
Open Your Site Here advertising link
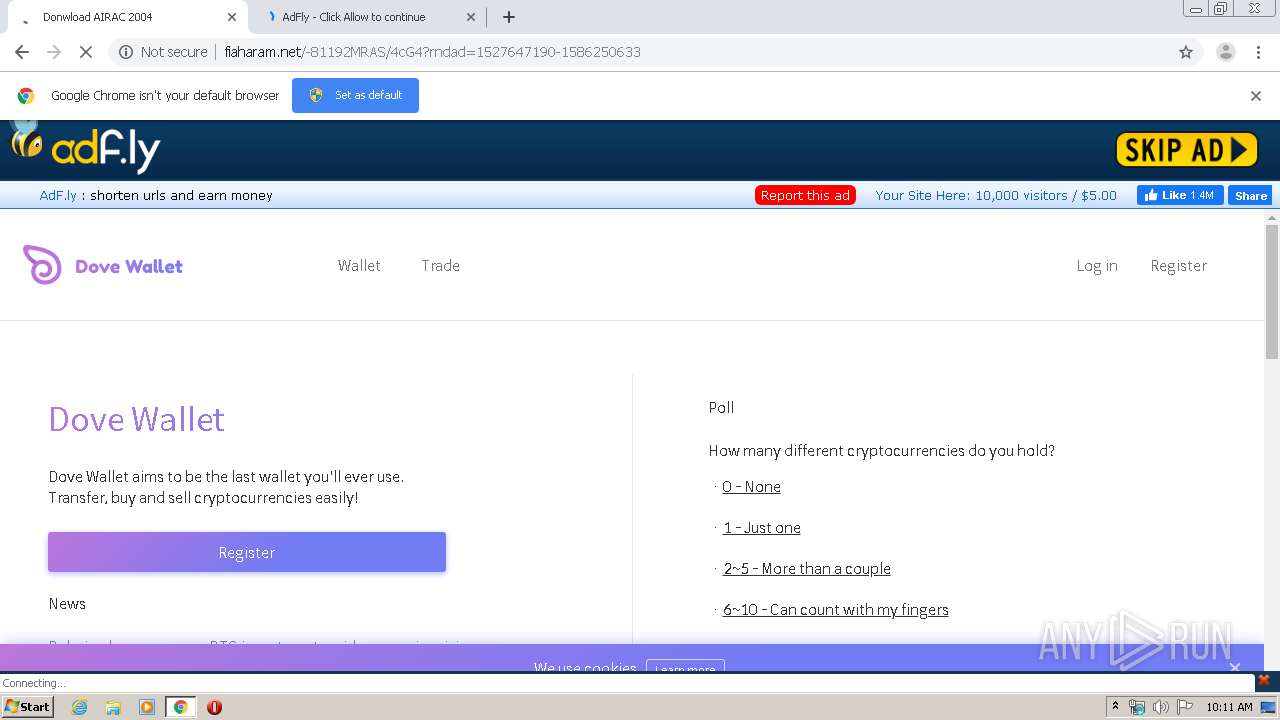(996, 195)
